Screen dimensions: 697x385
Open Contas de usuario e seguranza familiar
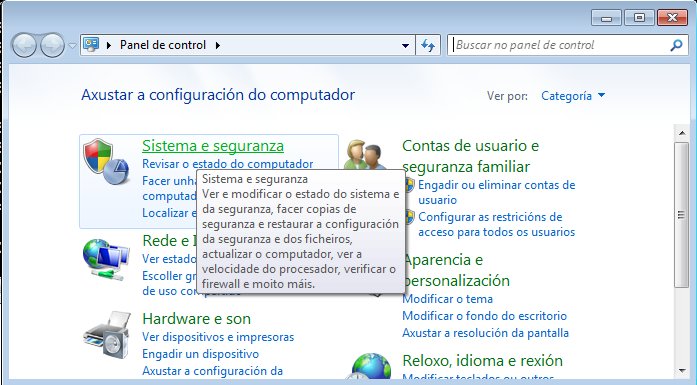tap(470, 156)
